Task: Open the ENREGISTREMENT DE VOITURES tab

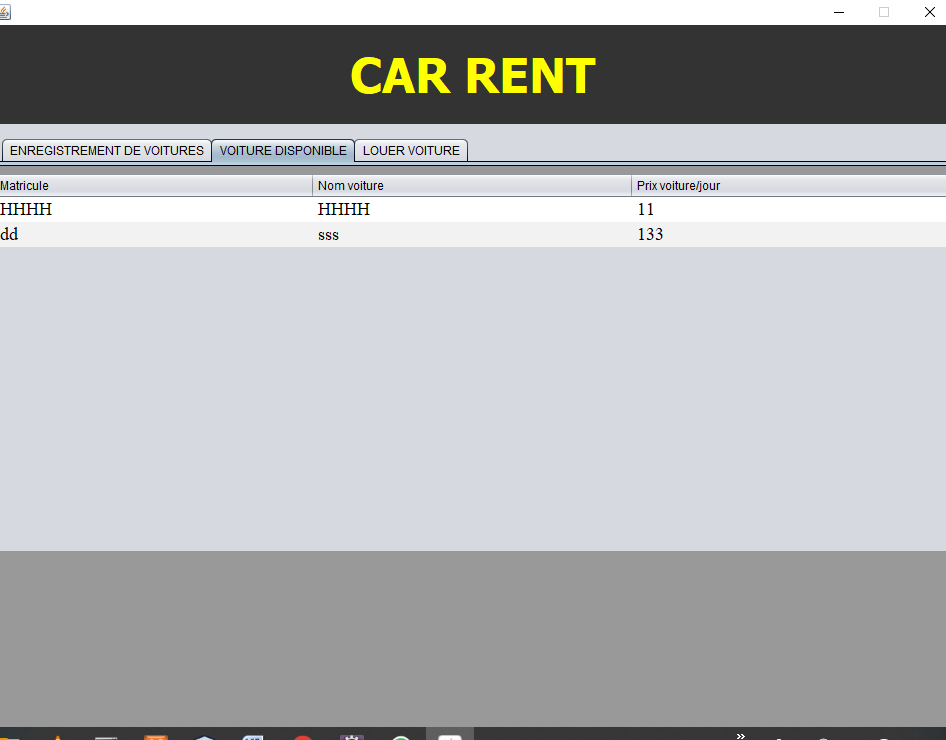Action: 106,151
